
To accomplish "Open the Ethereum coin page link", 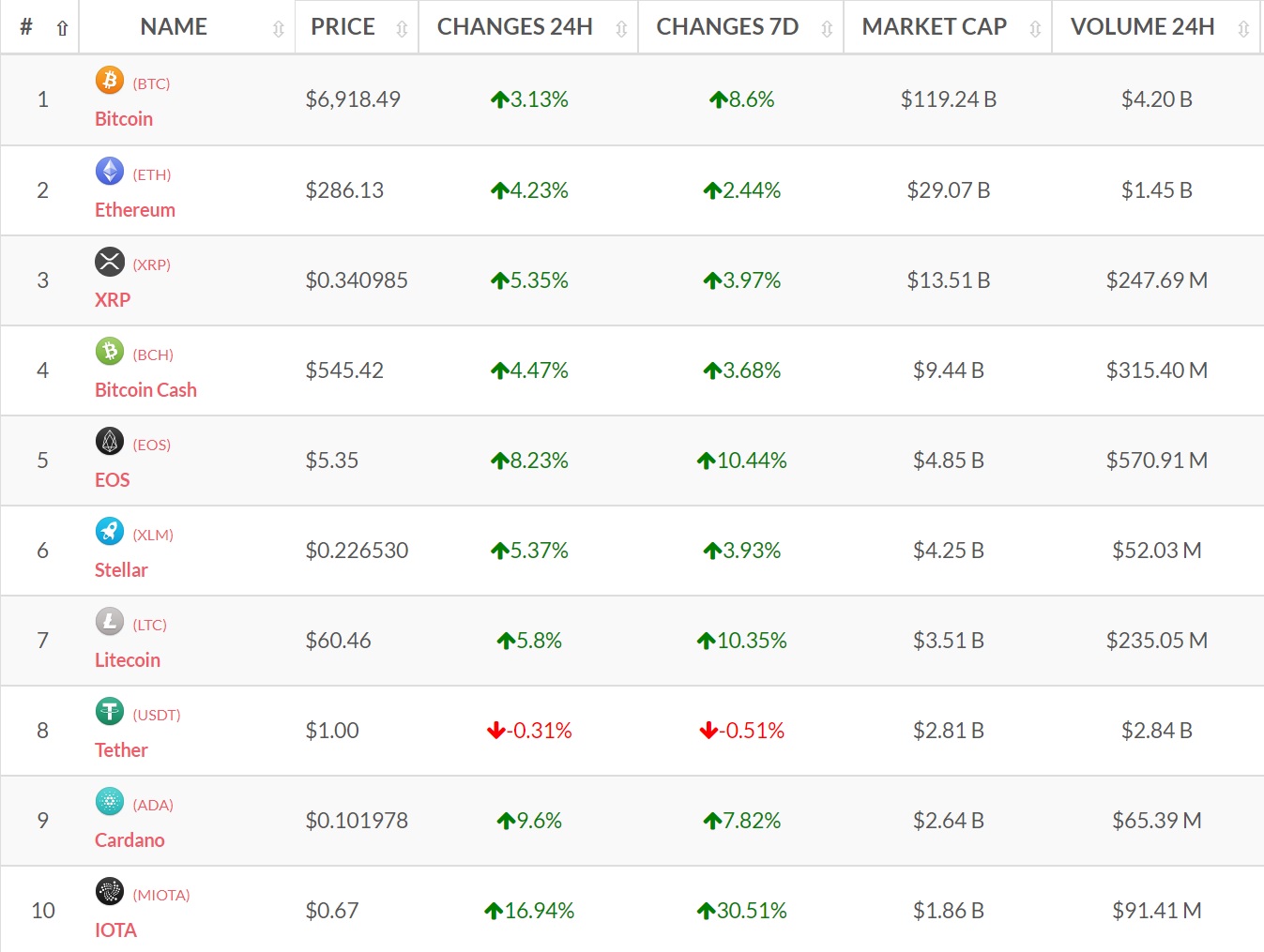I will coord(135,210).
